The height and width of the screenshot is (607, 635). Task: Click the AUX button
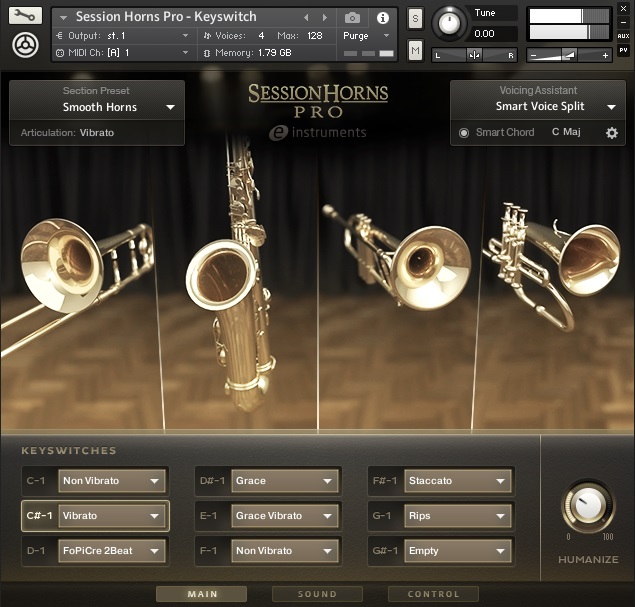click(x=623, y=36)
